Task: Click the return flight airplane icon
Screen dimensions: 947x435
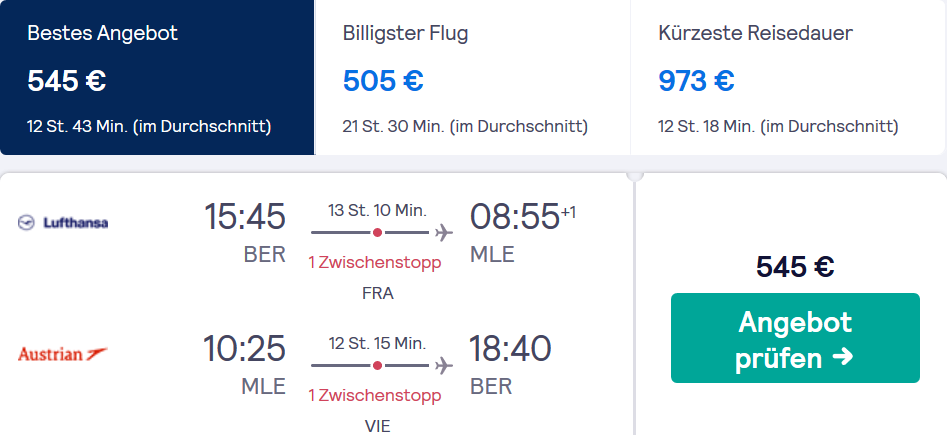Action: (x=444, y=365)
